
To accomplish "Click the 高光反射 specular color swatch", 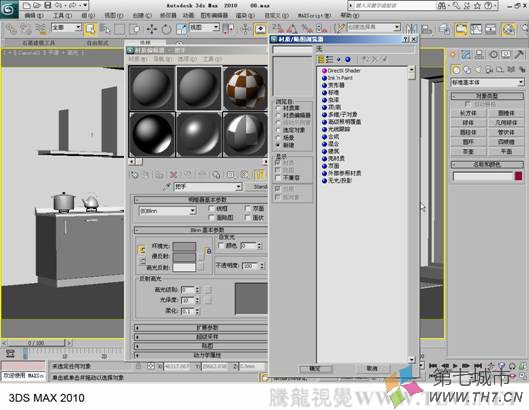I will click(184, 267).
